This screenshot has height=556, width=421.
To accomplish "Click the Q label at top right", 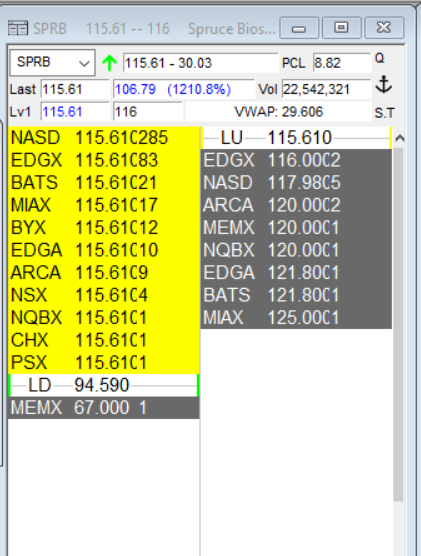I will (380, 58).
